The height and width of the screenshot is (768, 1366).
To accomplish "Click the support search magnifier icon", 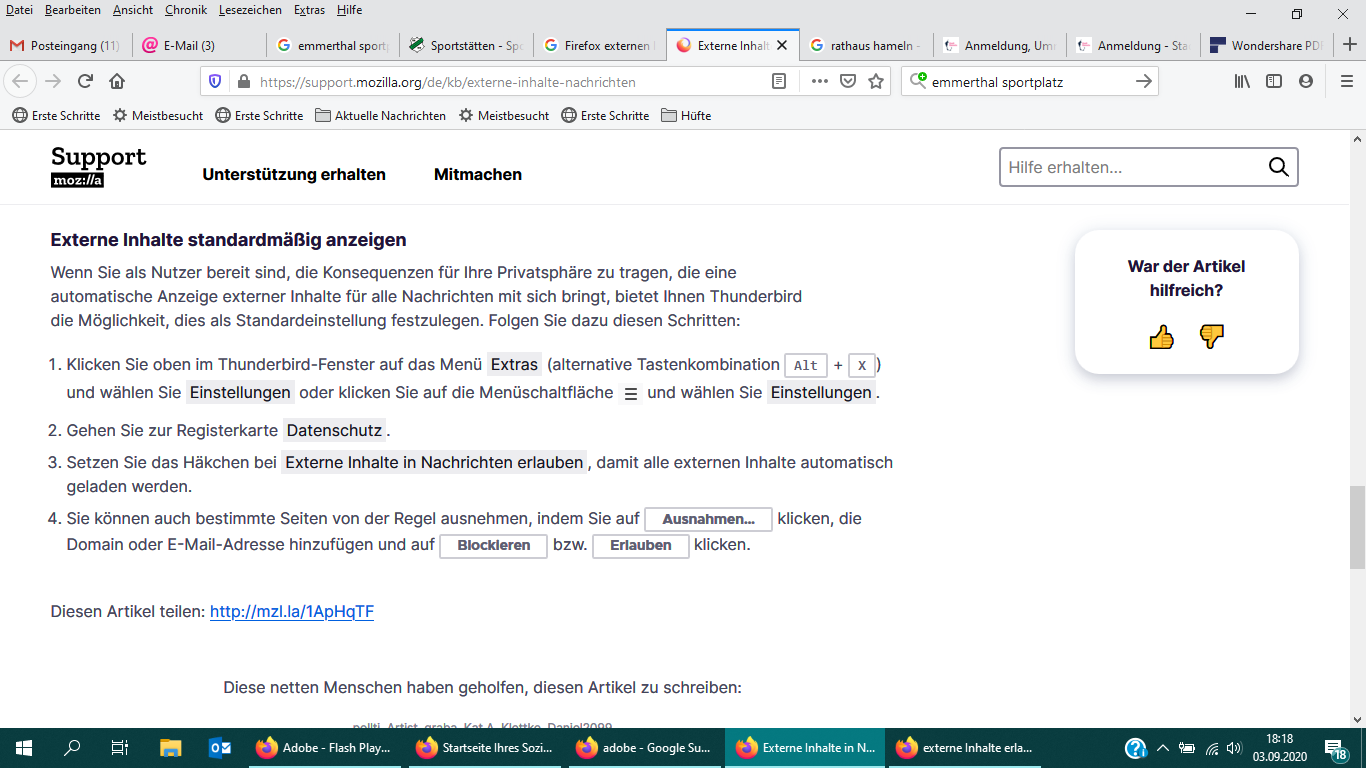I will 1278,167.
